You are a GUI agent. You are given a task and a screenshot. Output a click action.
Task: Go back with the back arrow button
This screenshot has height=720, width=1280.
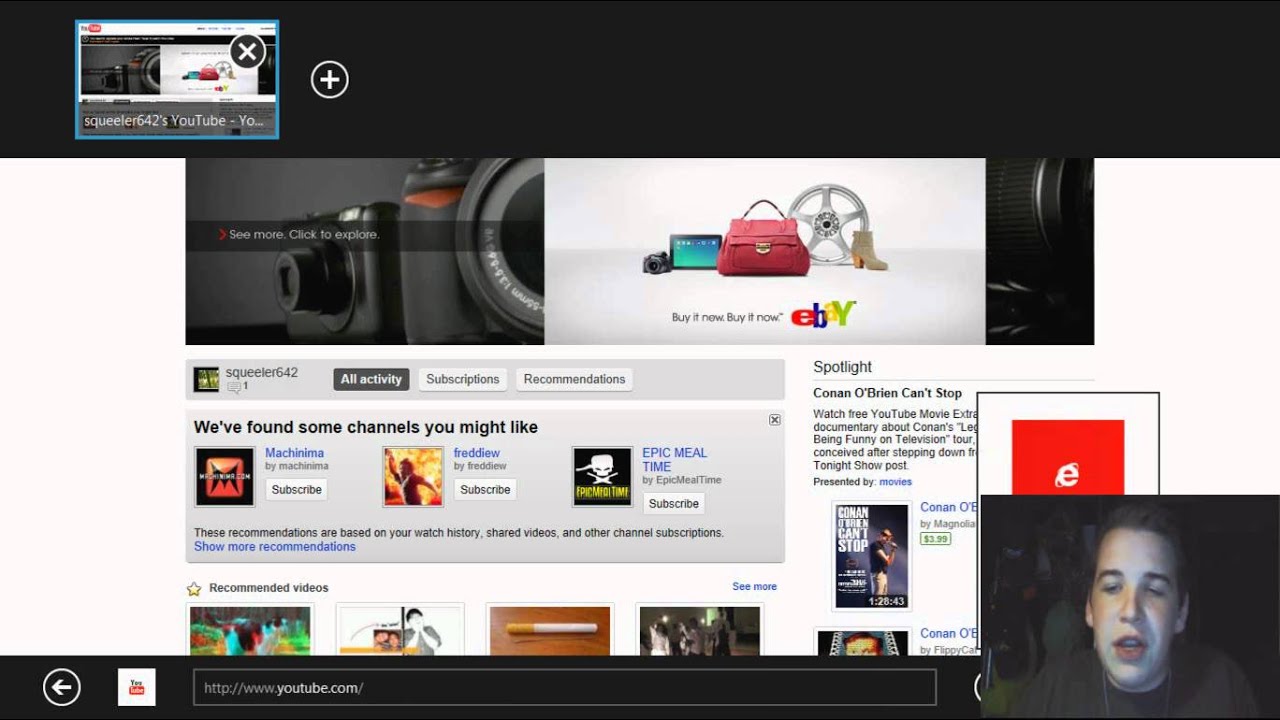(62, 687)
